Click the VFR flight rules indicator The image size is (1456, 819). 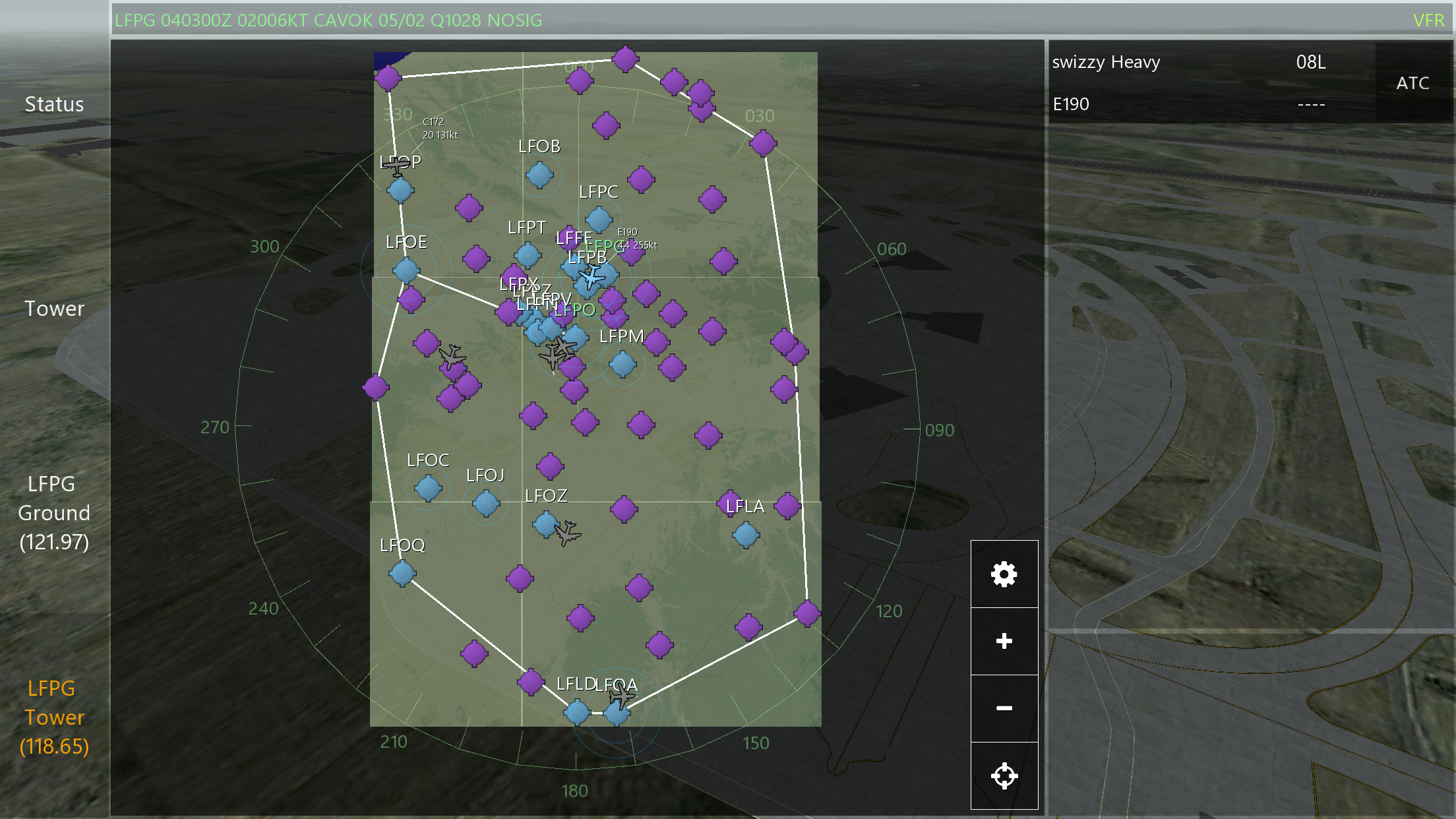(1428, 20)
